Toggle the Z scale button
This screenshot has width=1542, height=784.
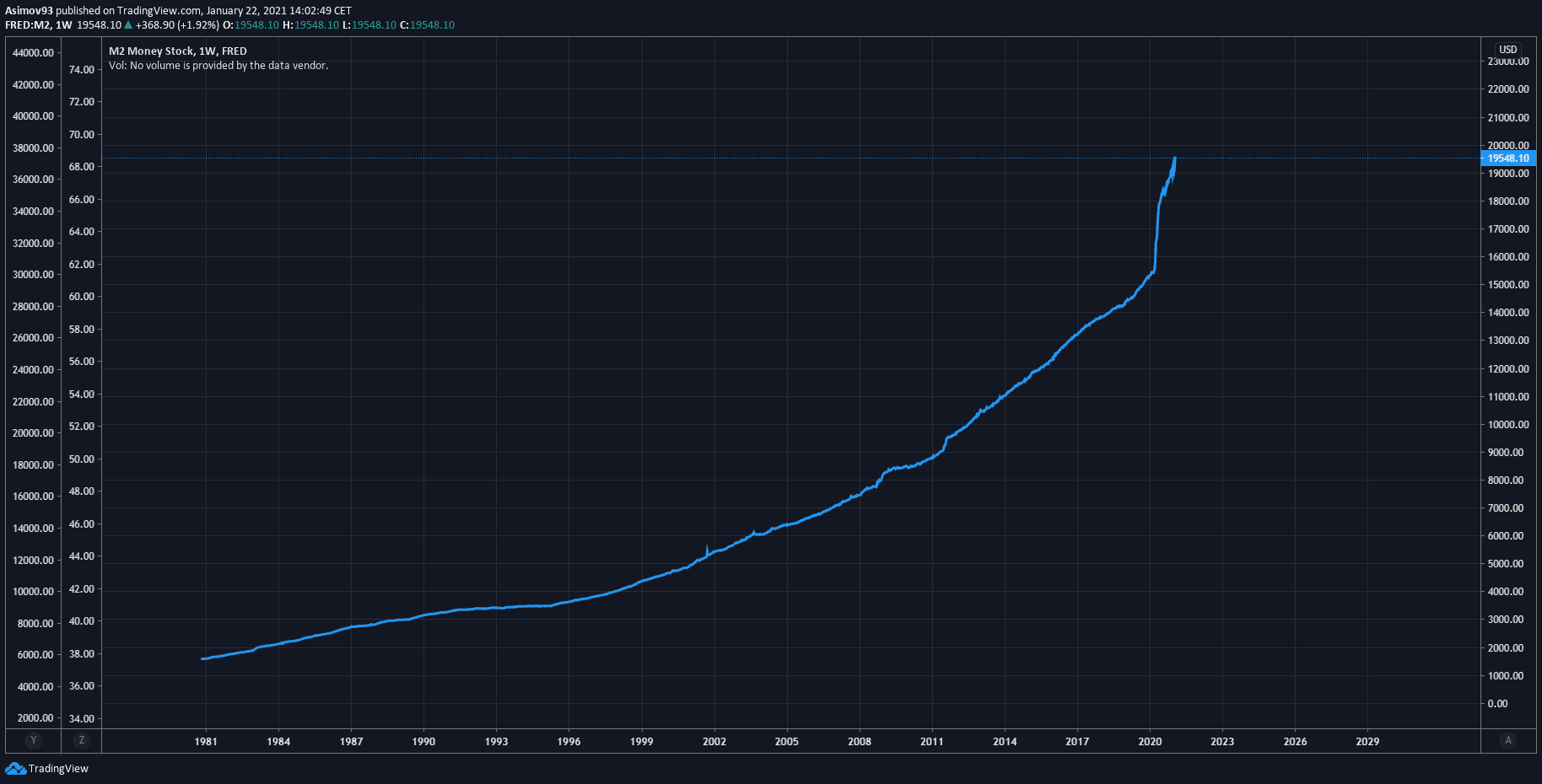pos(82,740)
